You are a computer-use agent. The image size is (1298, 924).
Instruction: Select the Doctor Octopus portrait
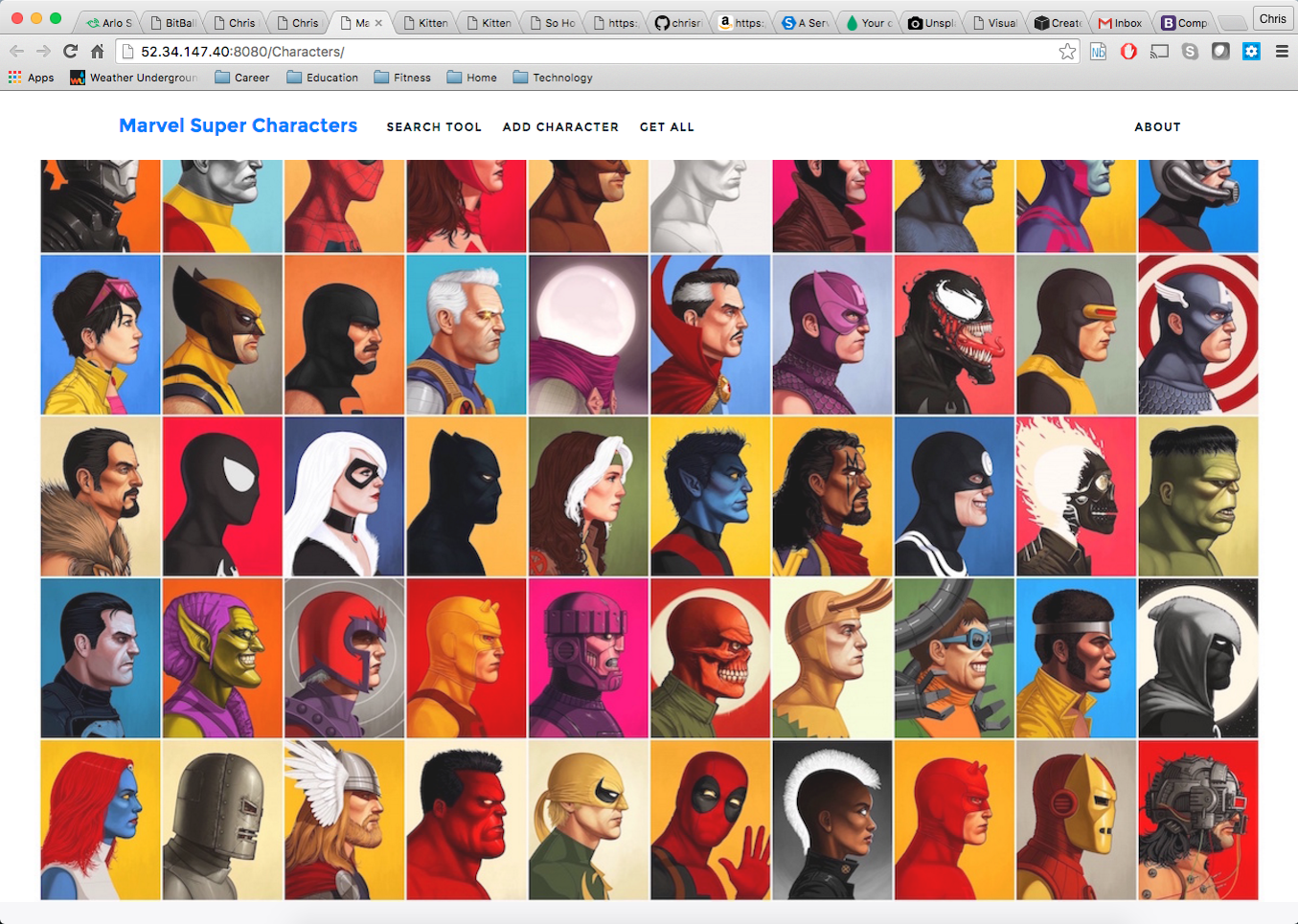pos(954,658)
